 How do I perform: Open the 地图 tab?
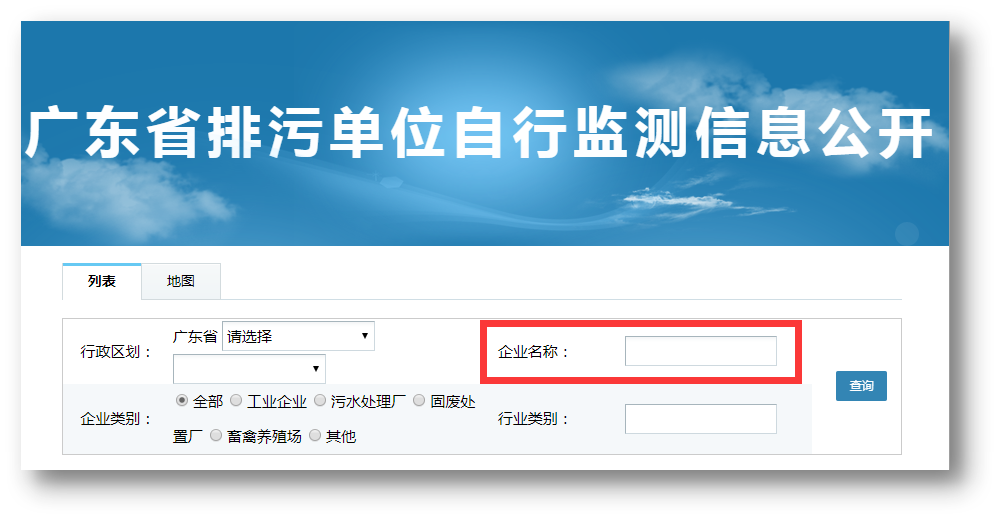point(181,281)
